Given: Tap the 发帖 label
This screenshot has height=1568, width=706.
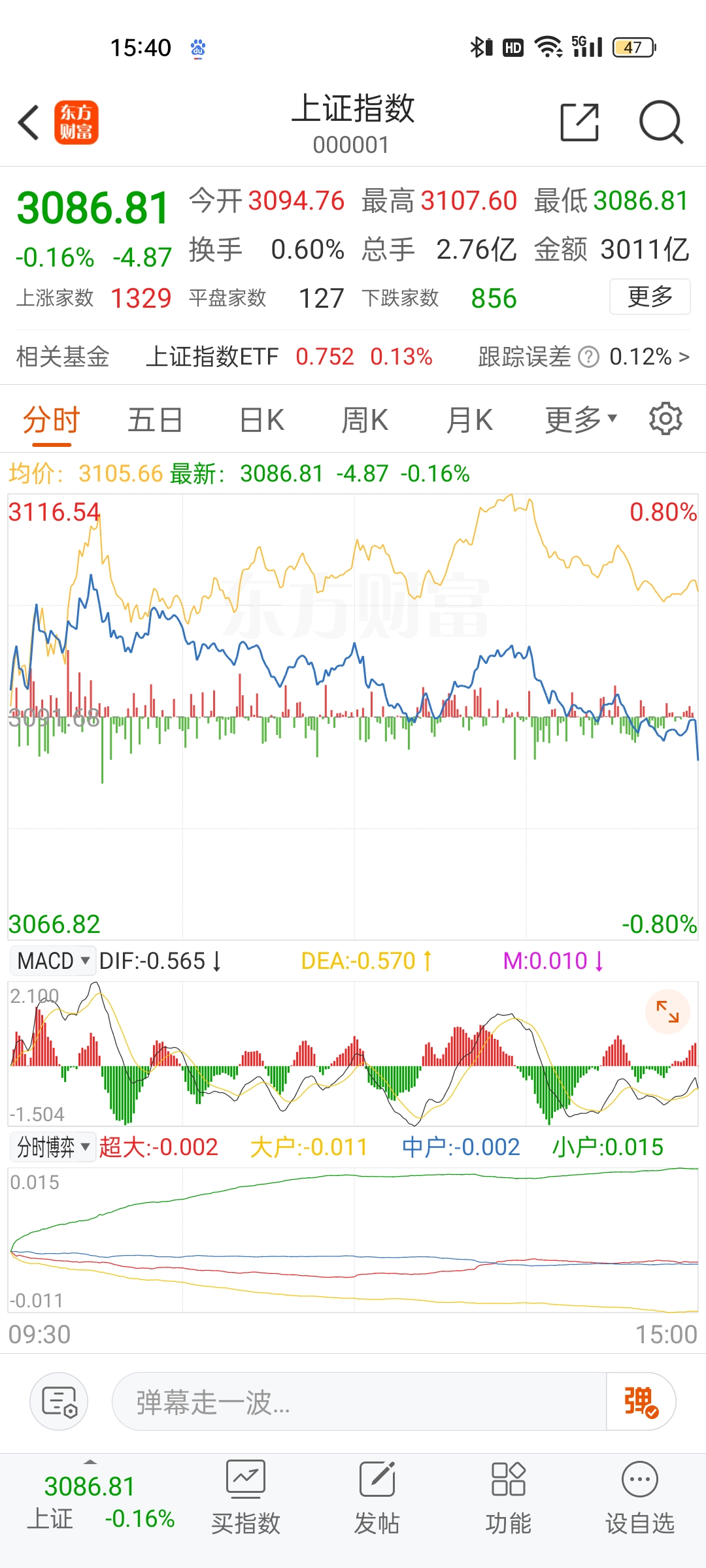Looking at the screenshot, I should [377, 1524].
